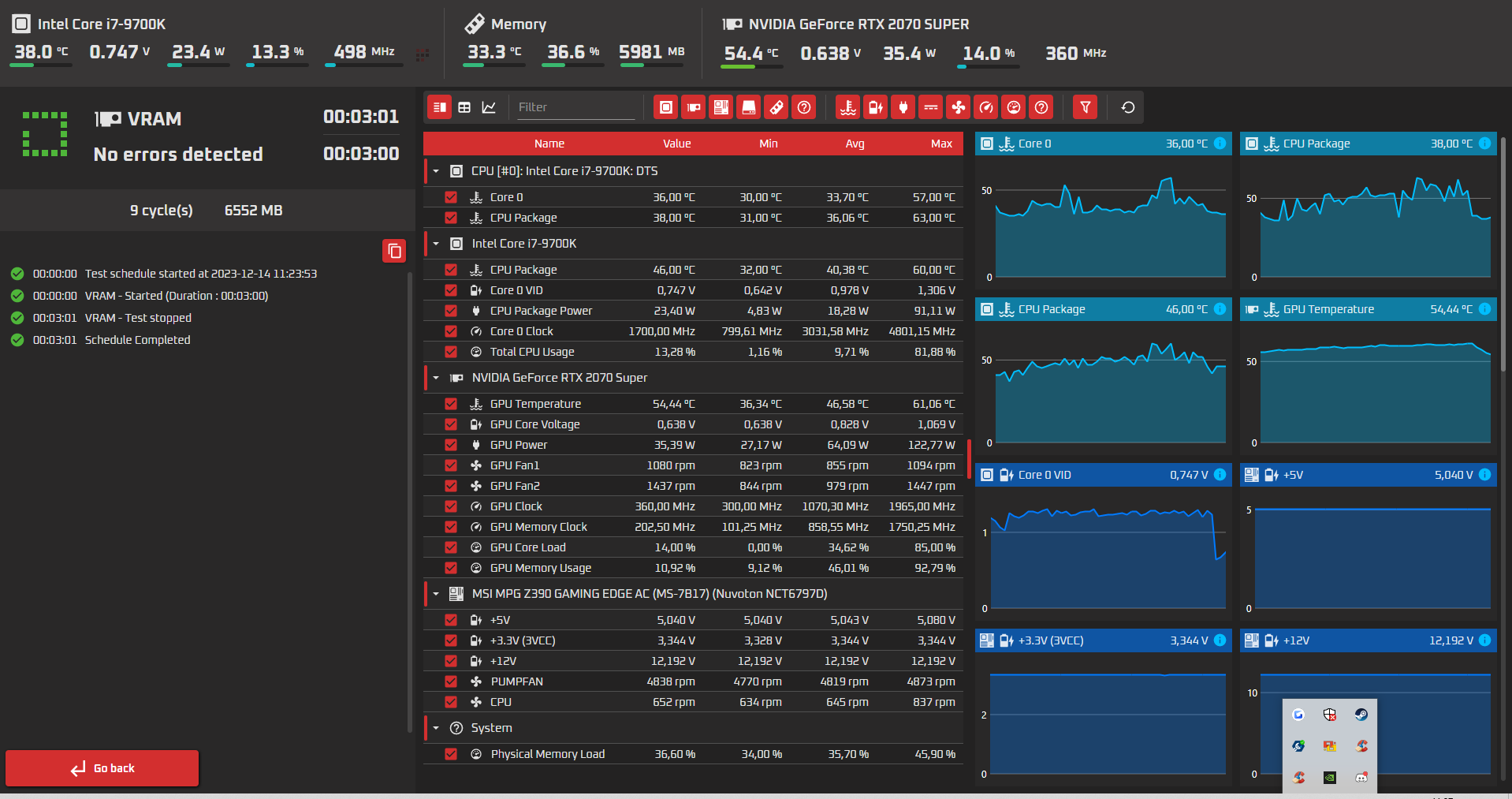Uncheck the Core 0 sensor checkbox
This screenshot has width=1512, height=799.
(x=451, y=197)
